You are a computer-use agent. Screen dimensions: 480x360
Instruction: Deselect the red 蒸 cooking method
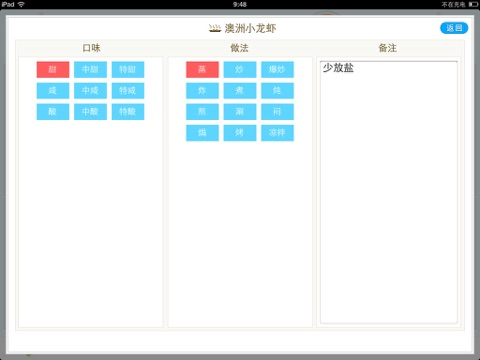[202, 69]
